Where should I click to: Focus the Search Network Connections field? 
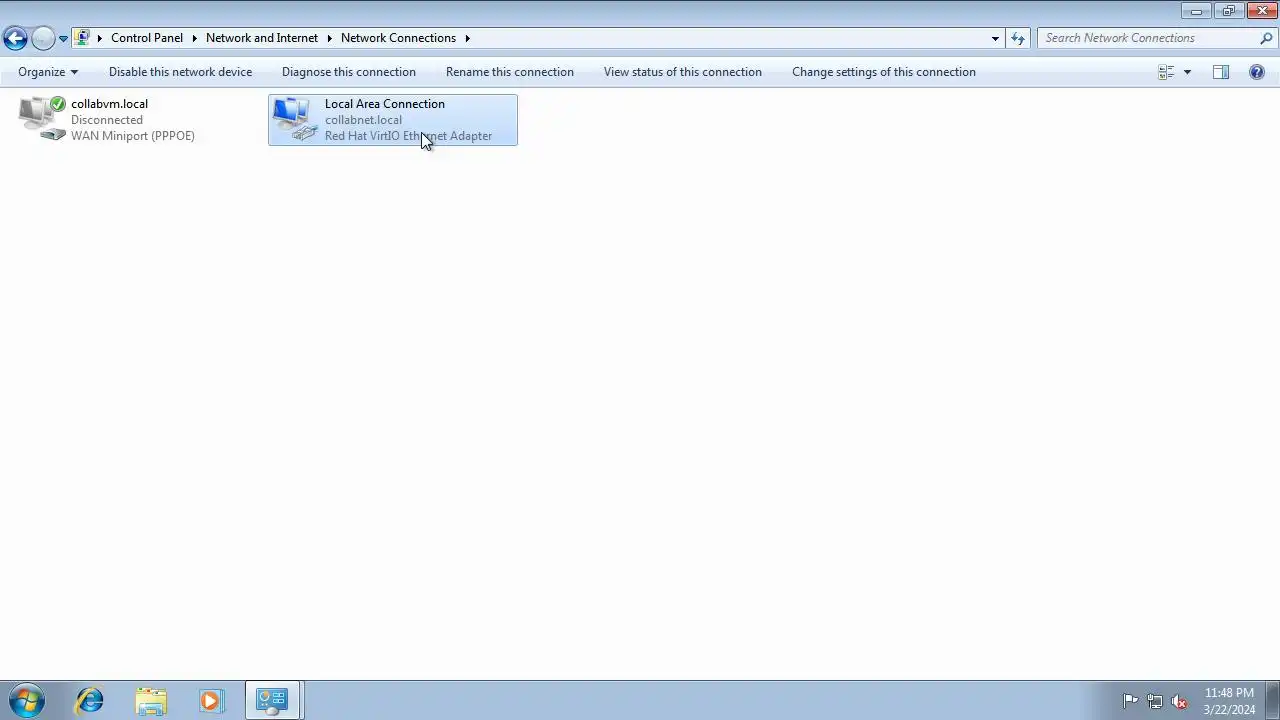point(1148,38)
